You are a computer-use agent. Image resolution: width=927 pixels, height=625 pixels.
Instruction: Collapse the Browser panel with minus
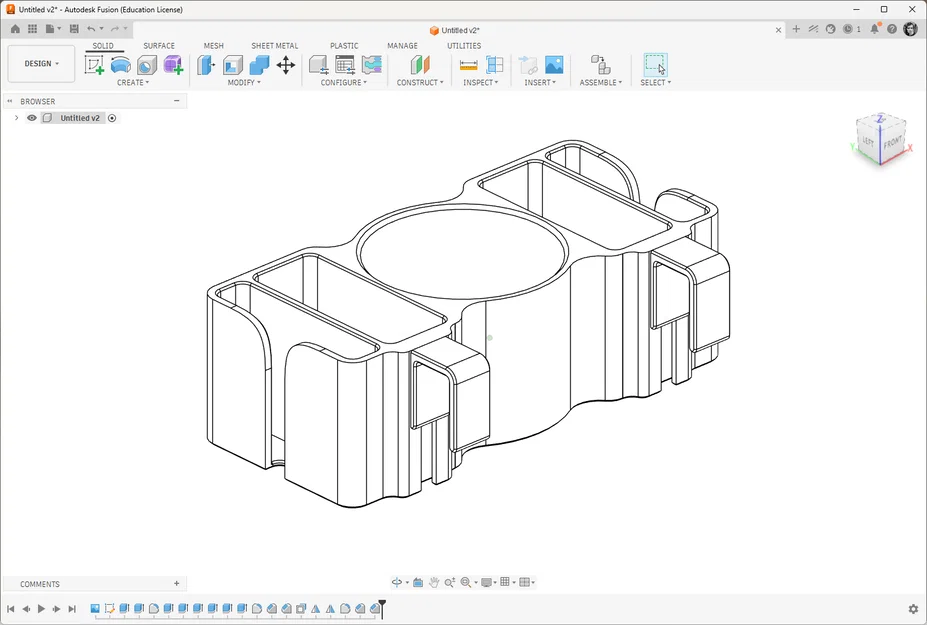coord(176,101)
